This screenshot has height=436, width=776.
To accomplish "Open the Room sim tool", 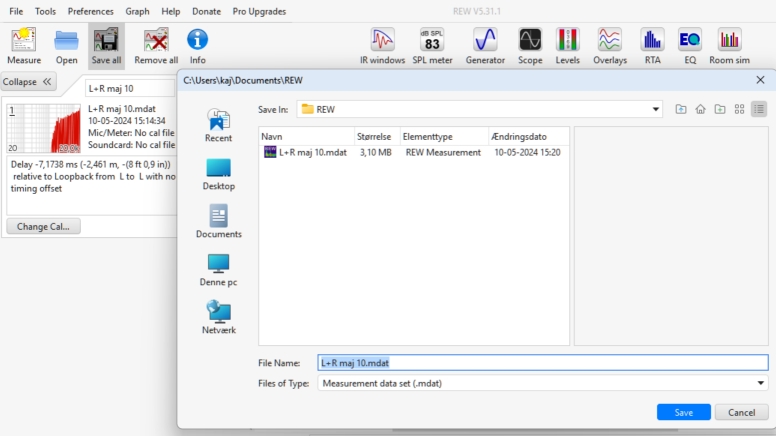I will 729,46.
